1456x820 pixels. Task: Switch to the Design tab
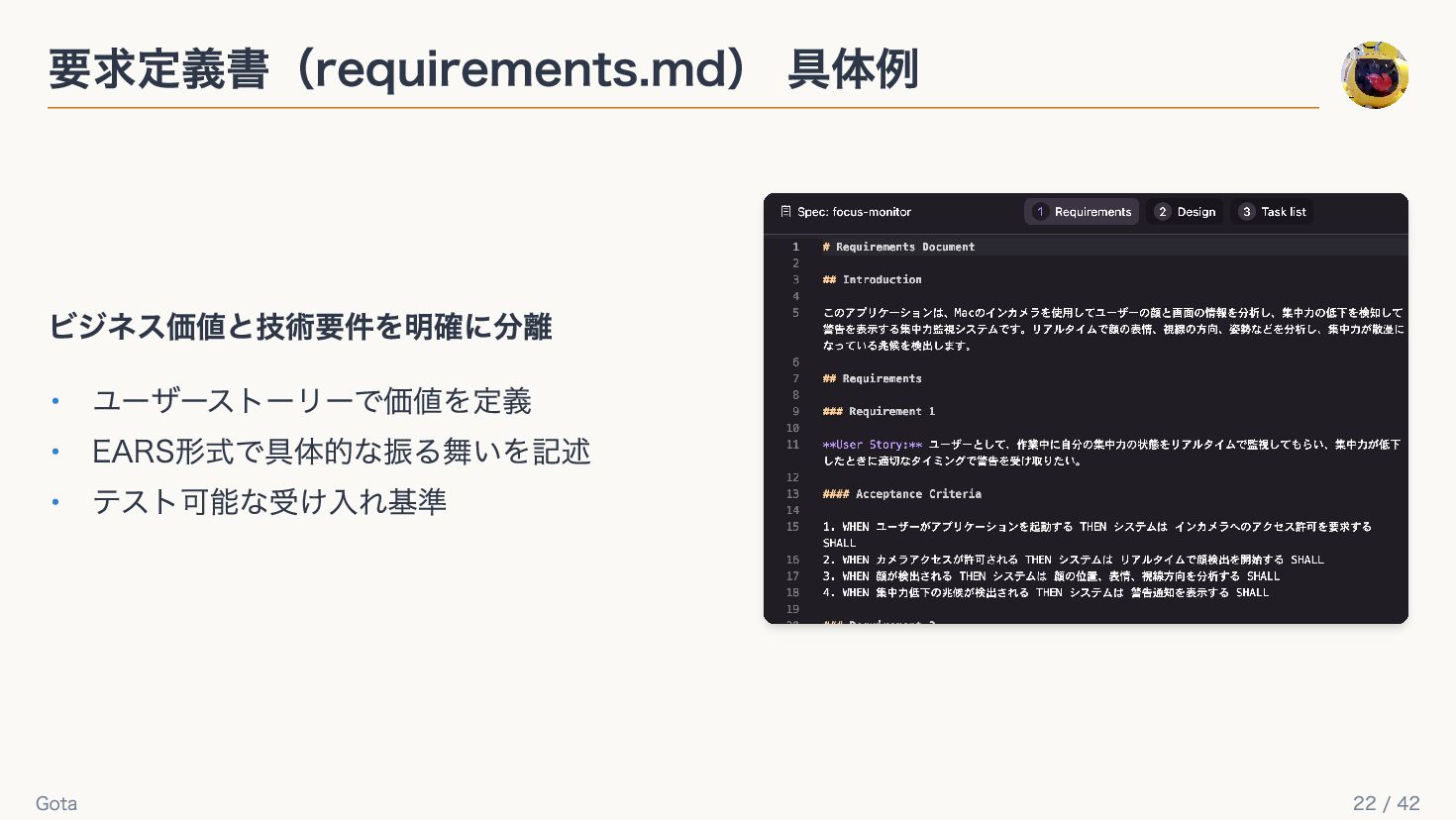click(1186, 212)
